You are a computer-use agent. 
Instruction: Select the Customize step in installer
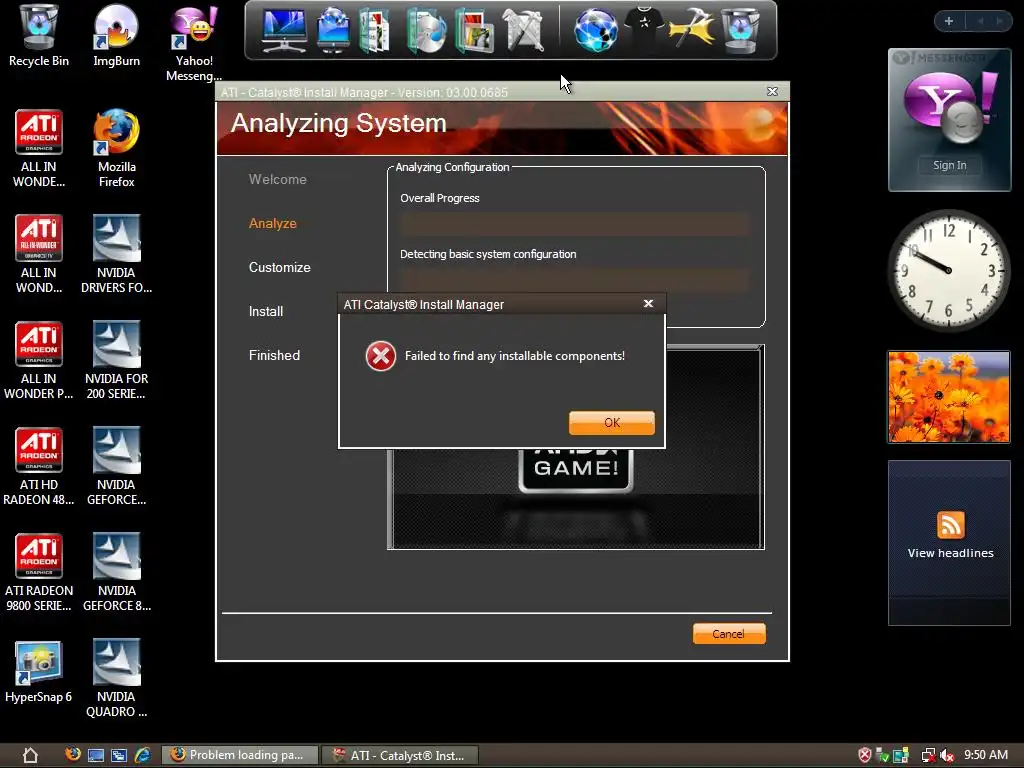[280, 267]
